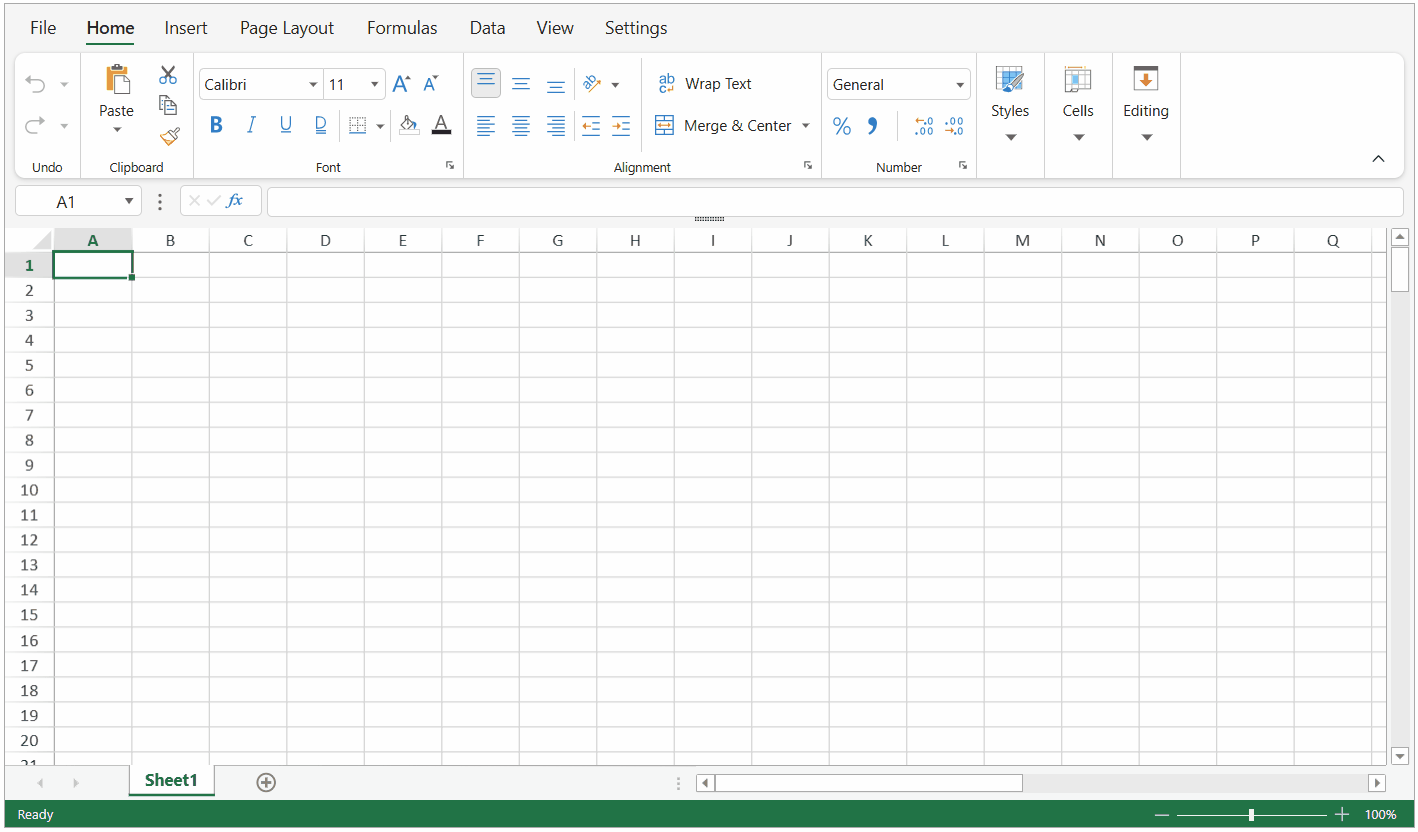Add a new sheet with plus icon
1418x832 pixels.
(x=266, y=782)
